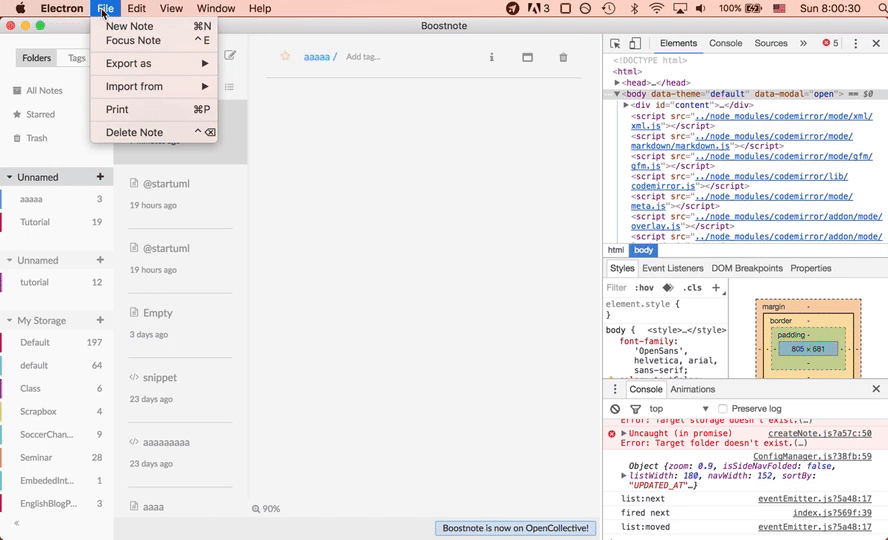The width and height of the screenshot is (888, 540).
Task: Switch note list to compact list view
Action: 229,87
